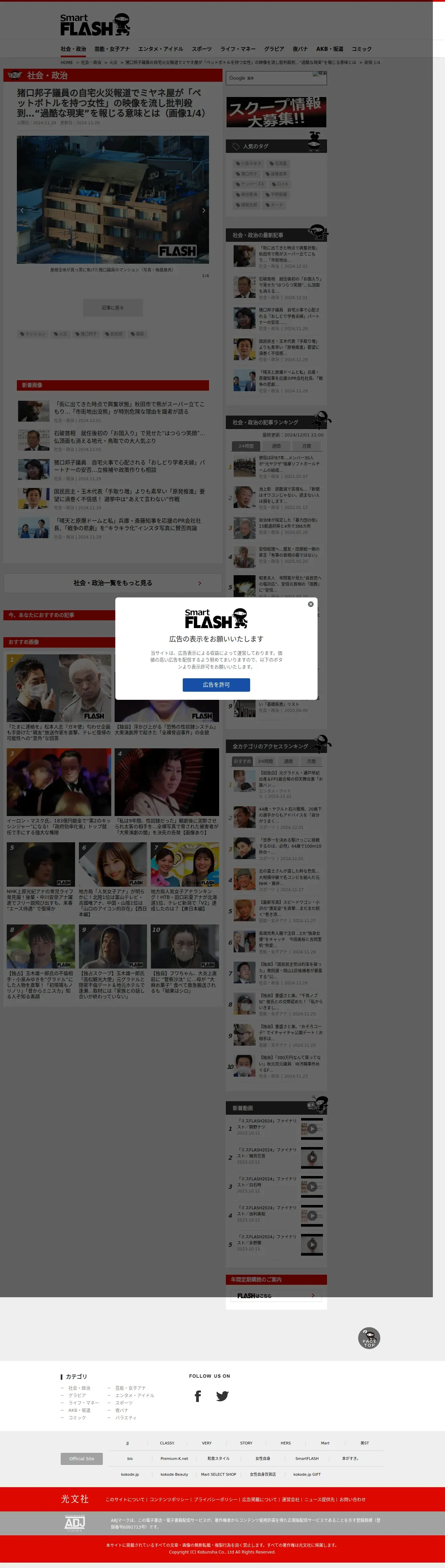Close the ad permission popup
445x1568 pixels.
click(x=310, y=604)
